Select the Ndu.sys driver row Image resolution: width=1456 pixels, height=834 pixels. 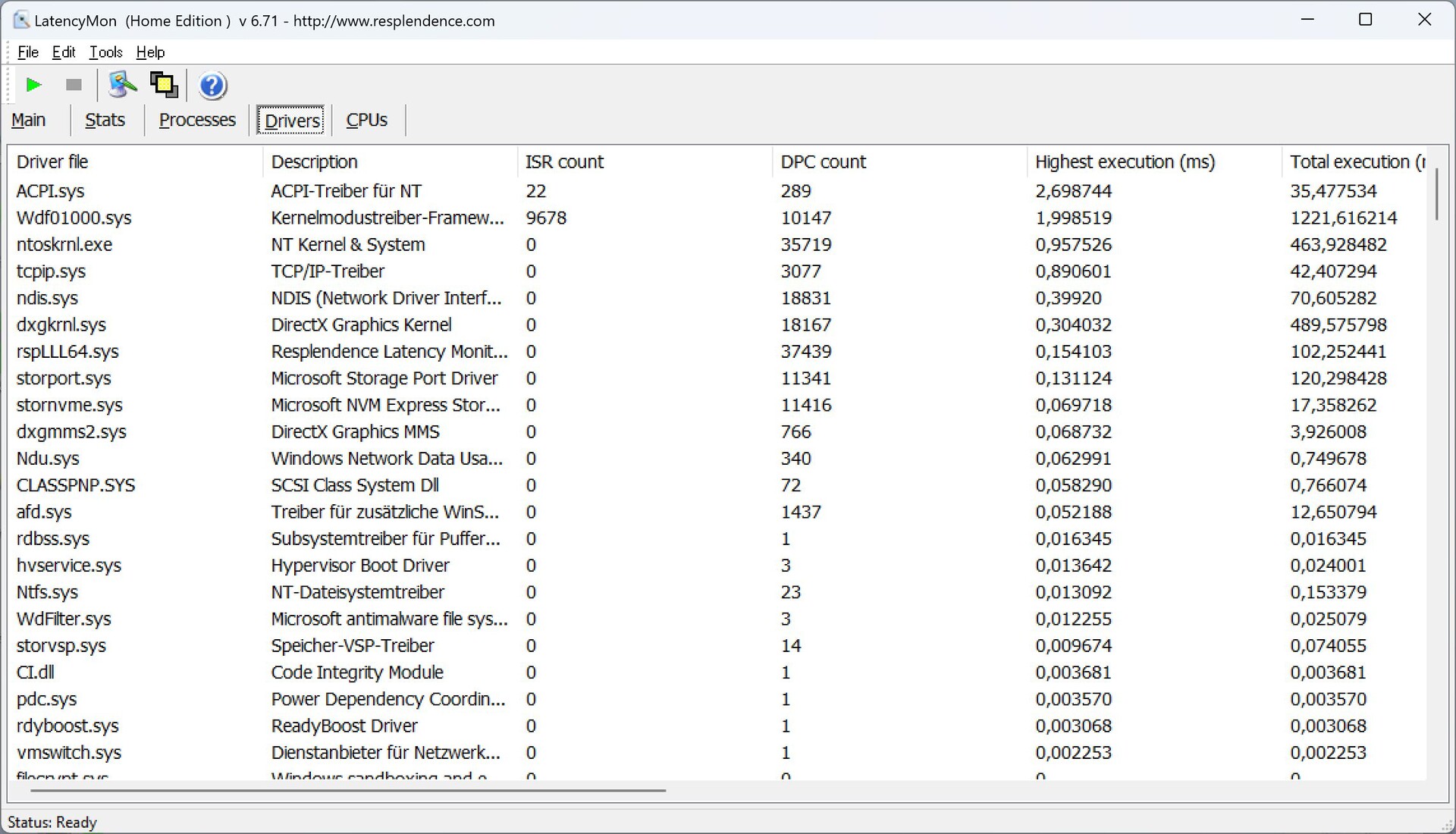point(717,459)
